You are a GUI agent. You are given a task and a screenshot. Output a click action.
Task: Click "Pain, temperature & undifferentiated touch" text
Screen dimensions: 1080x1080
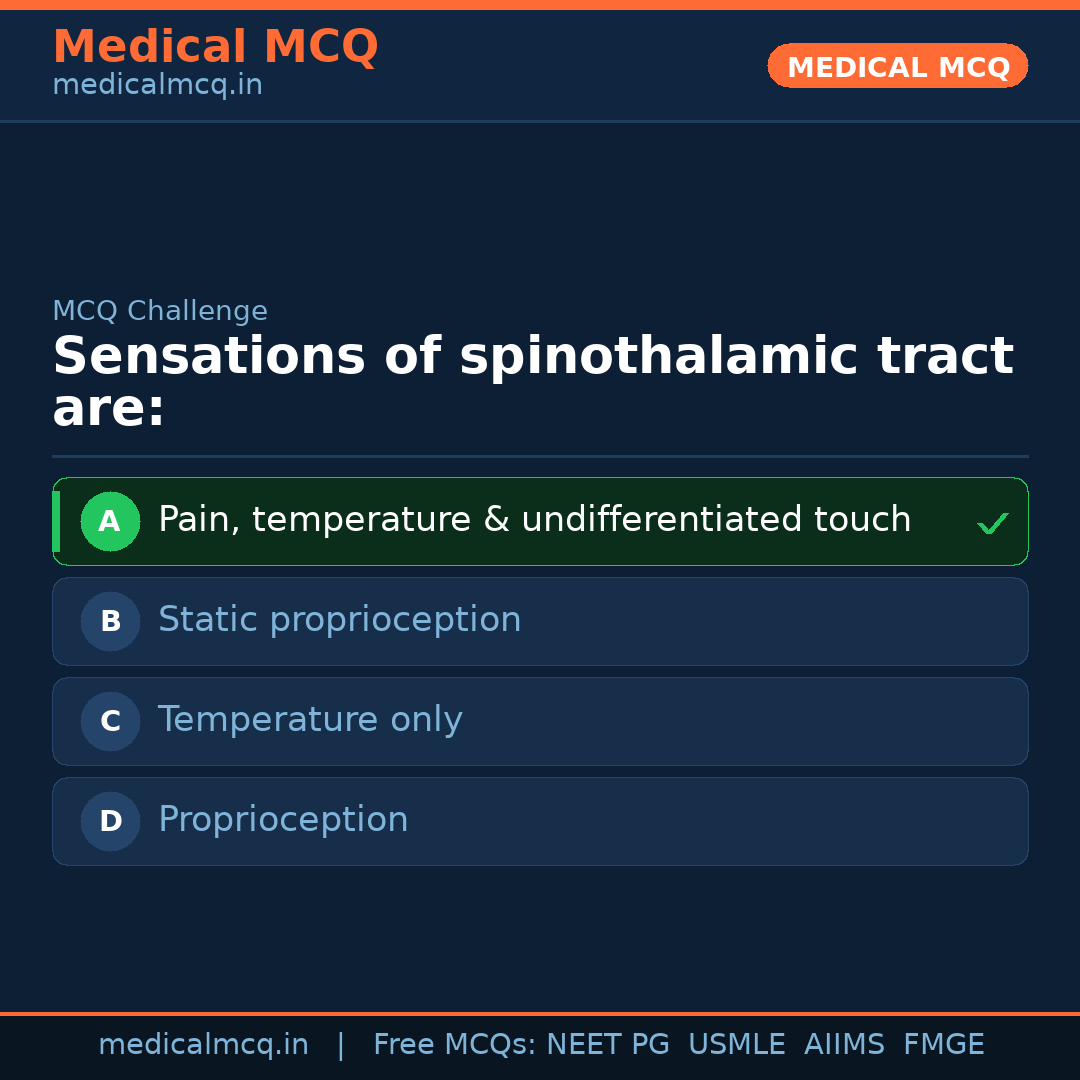pos(534,520)
